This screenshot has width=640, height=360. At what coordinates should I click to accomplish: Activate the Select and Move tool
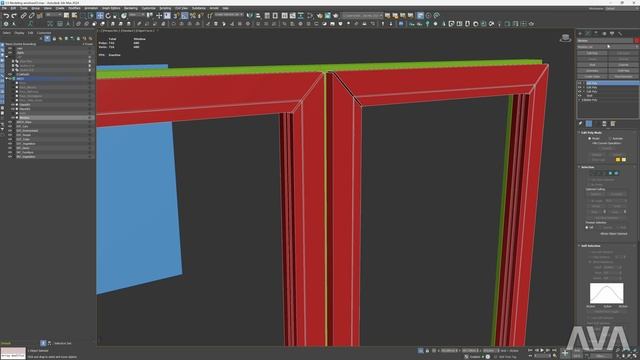100,16
